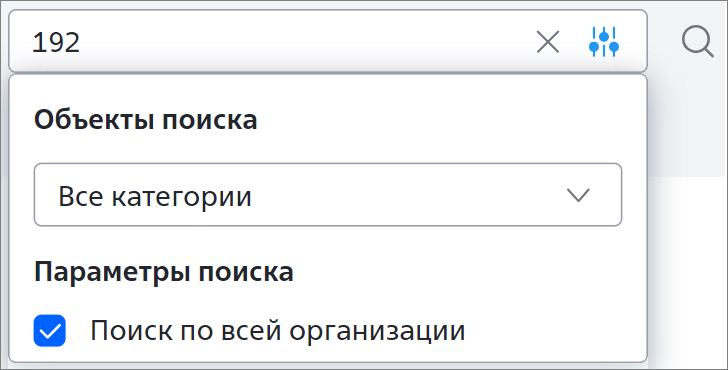The width and height of the screenshot is (728, 370).
Task: Run the search with the magnifier icon
Action: pos(697,42)
